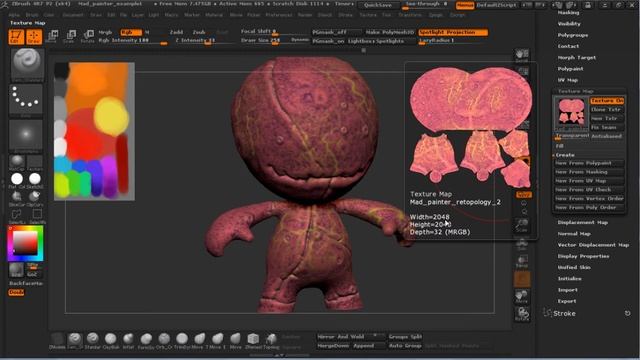
Task: Open the alpha selector with soft dot
Action: pyautogui.click(x=26, y=136)
